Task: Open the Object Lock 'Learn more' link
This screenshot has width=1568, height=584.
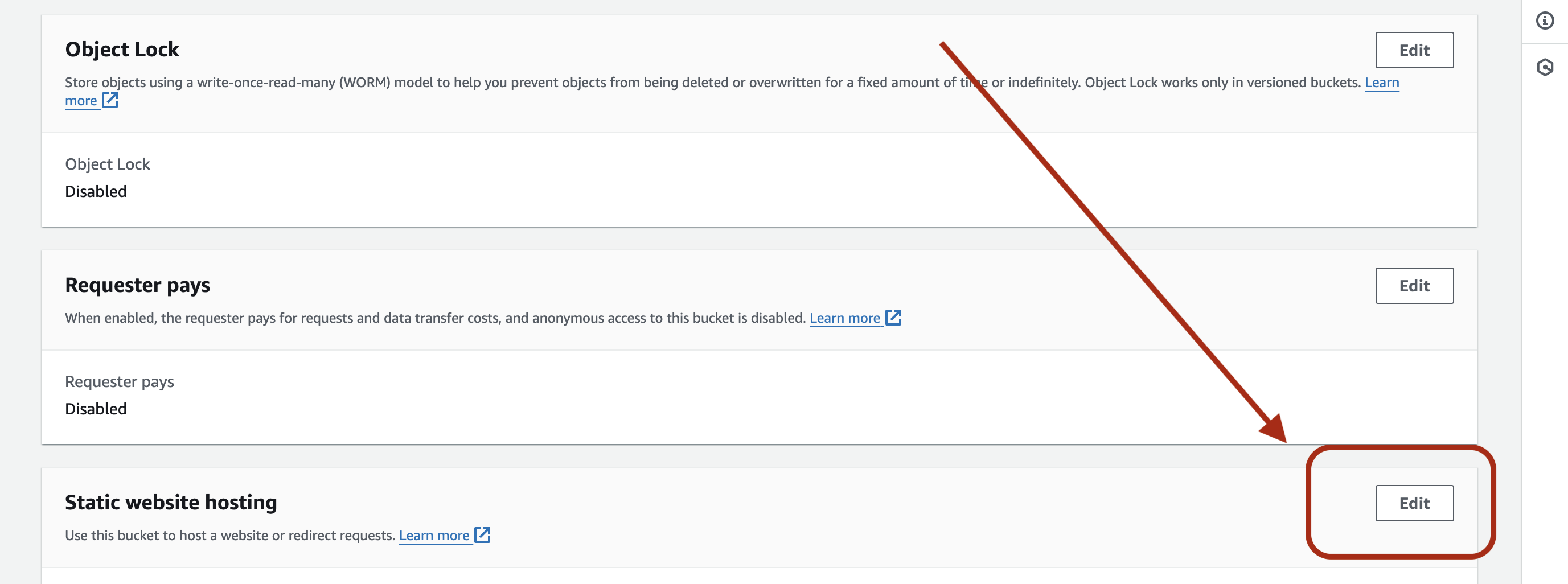Action: point(1381,83)
